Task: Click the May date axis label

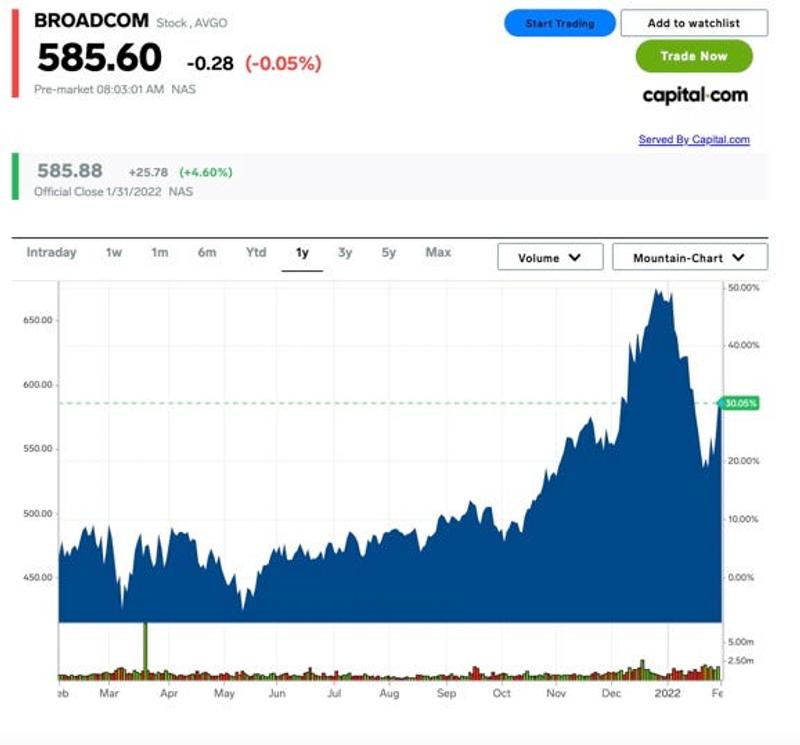Action: click(x=224, y=694)
